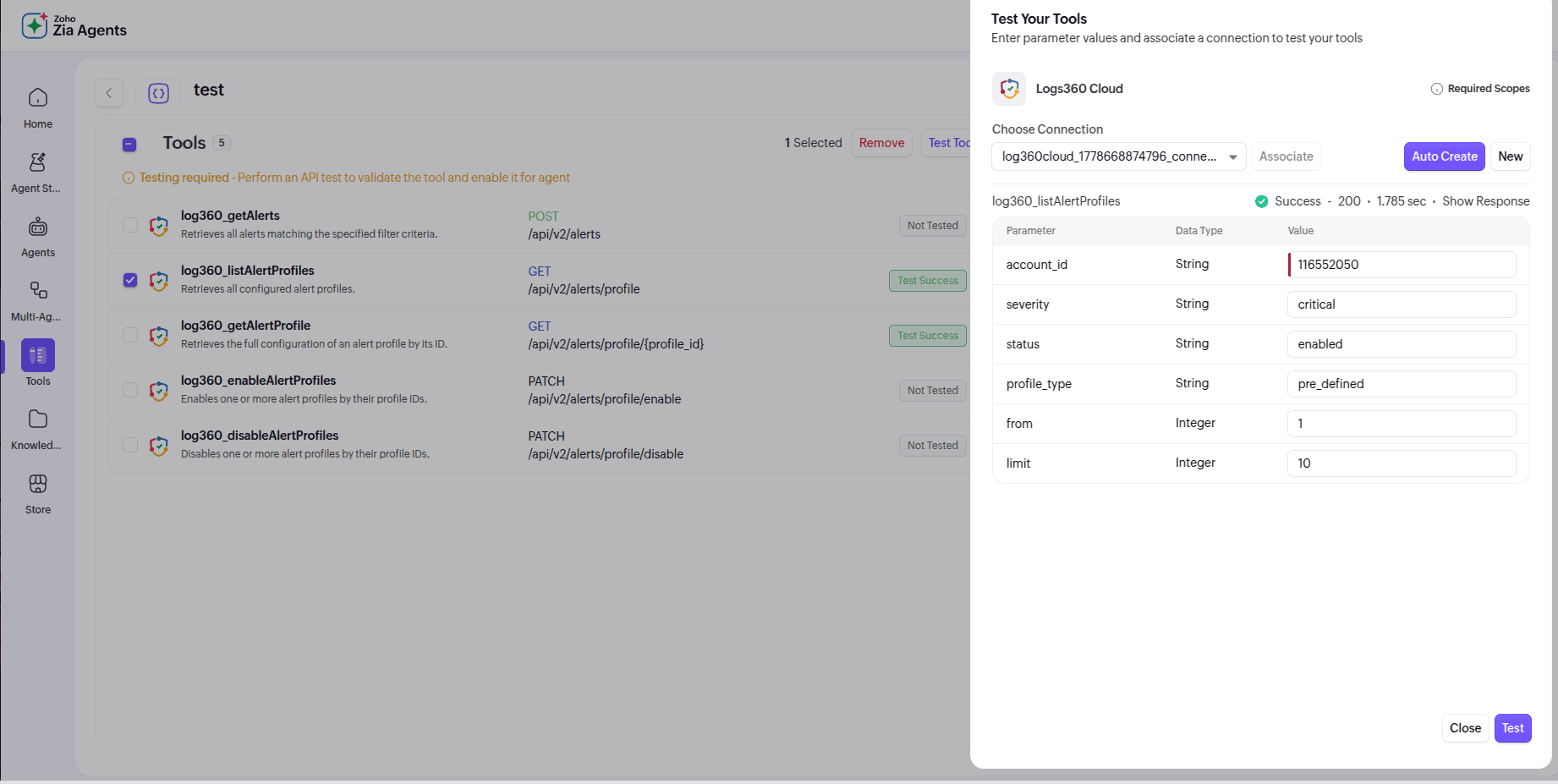Viewport: 1558px width, 784px height.
Task: Check the log360_getAlerts checkbox
Action: 130,225
